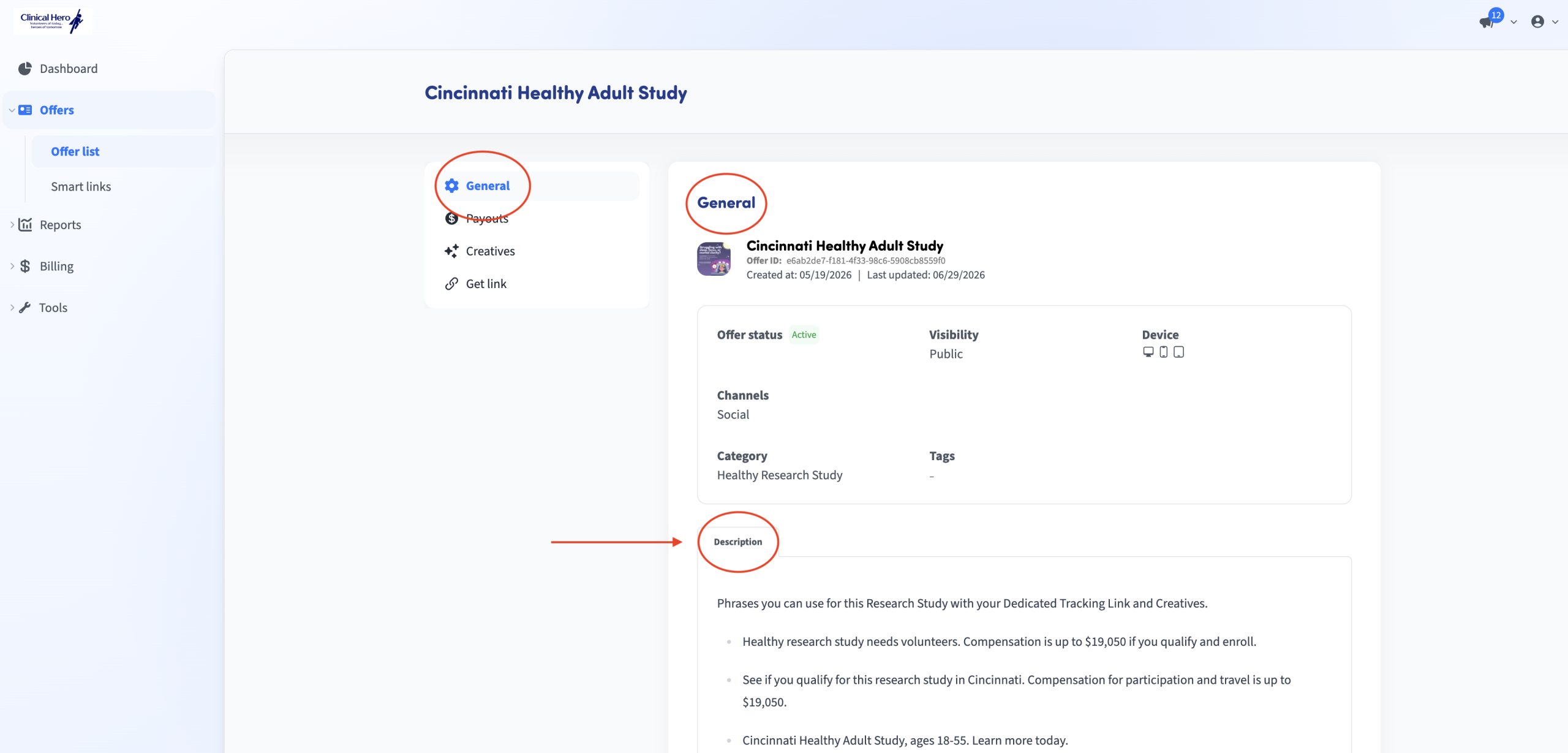This screenshot has width=1568, height=753.
Task: Click the Get link chain icon
Action: (451, 284)
